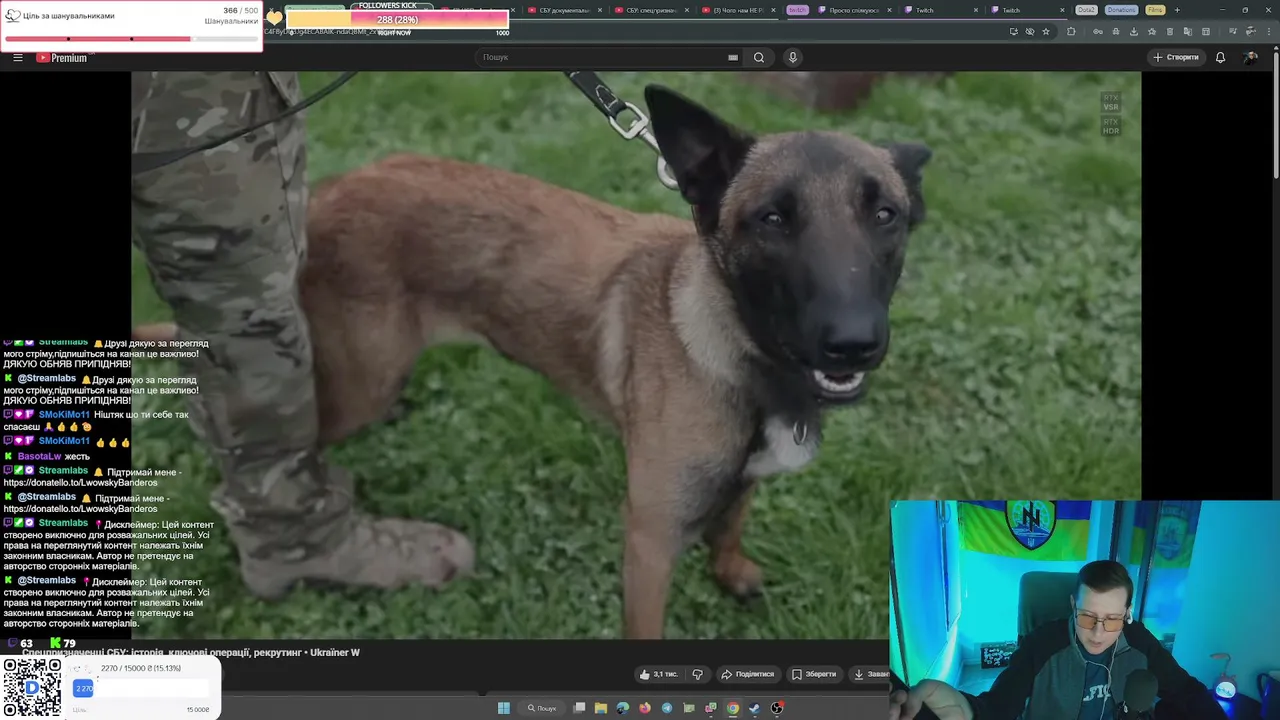Screen dimensions: 1280x720
Task: Click the Створити (Create) button
Action: (1176, 57)
